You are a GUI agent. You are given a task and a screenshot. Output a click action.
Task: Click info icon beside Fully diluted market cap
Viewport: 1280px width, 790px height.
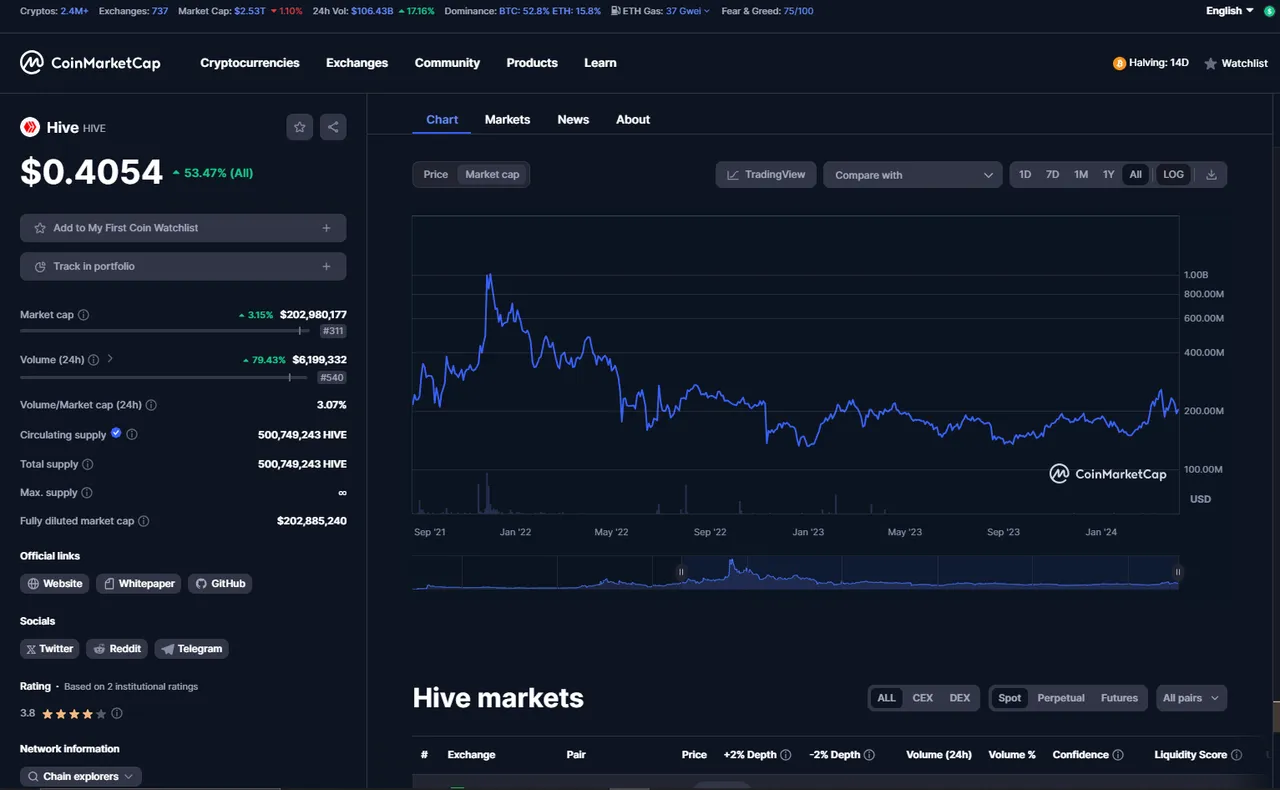143,521
